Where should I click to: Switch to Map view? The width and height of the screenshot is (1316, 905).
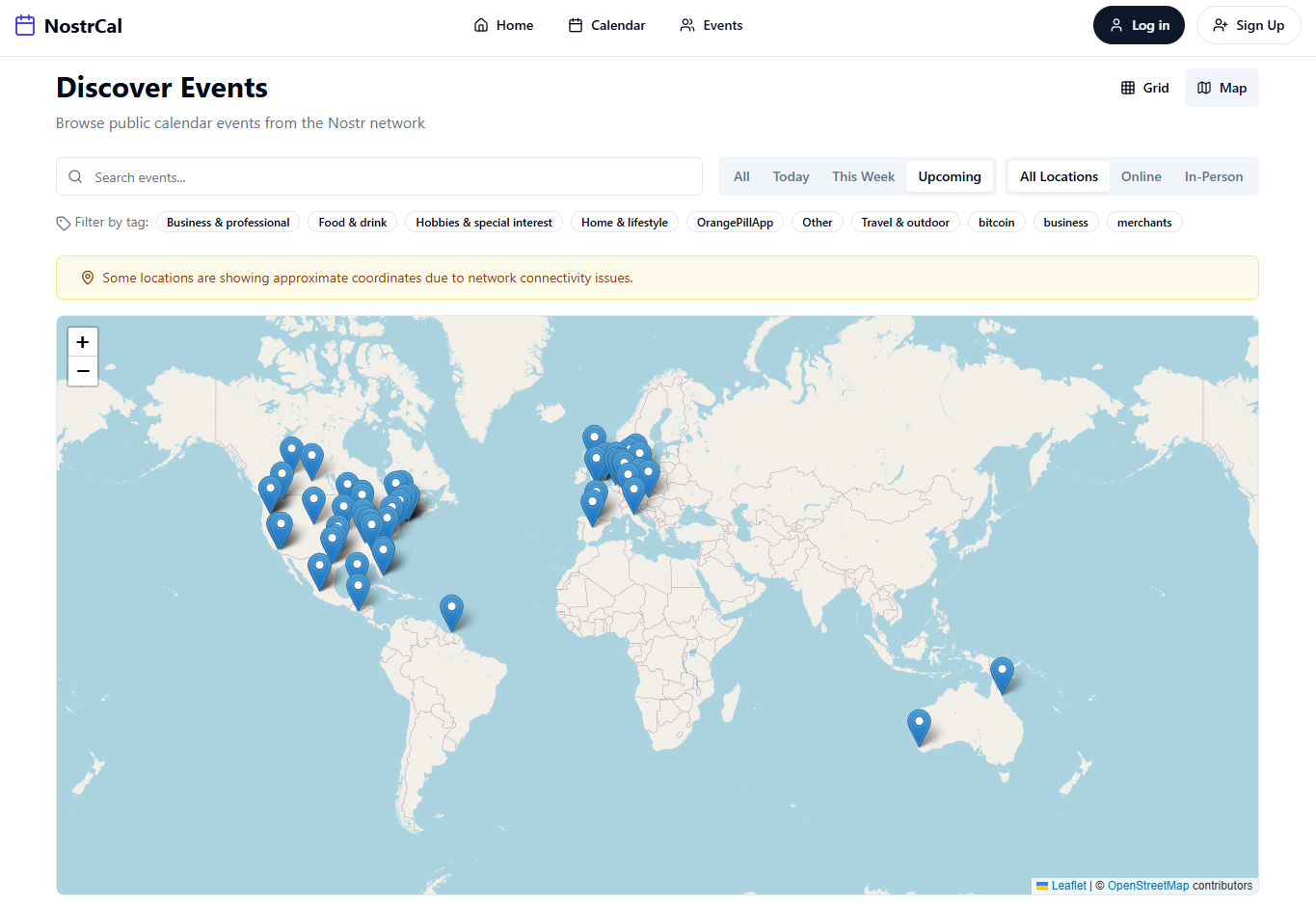point(1222,88)
